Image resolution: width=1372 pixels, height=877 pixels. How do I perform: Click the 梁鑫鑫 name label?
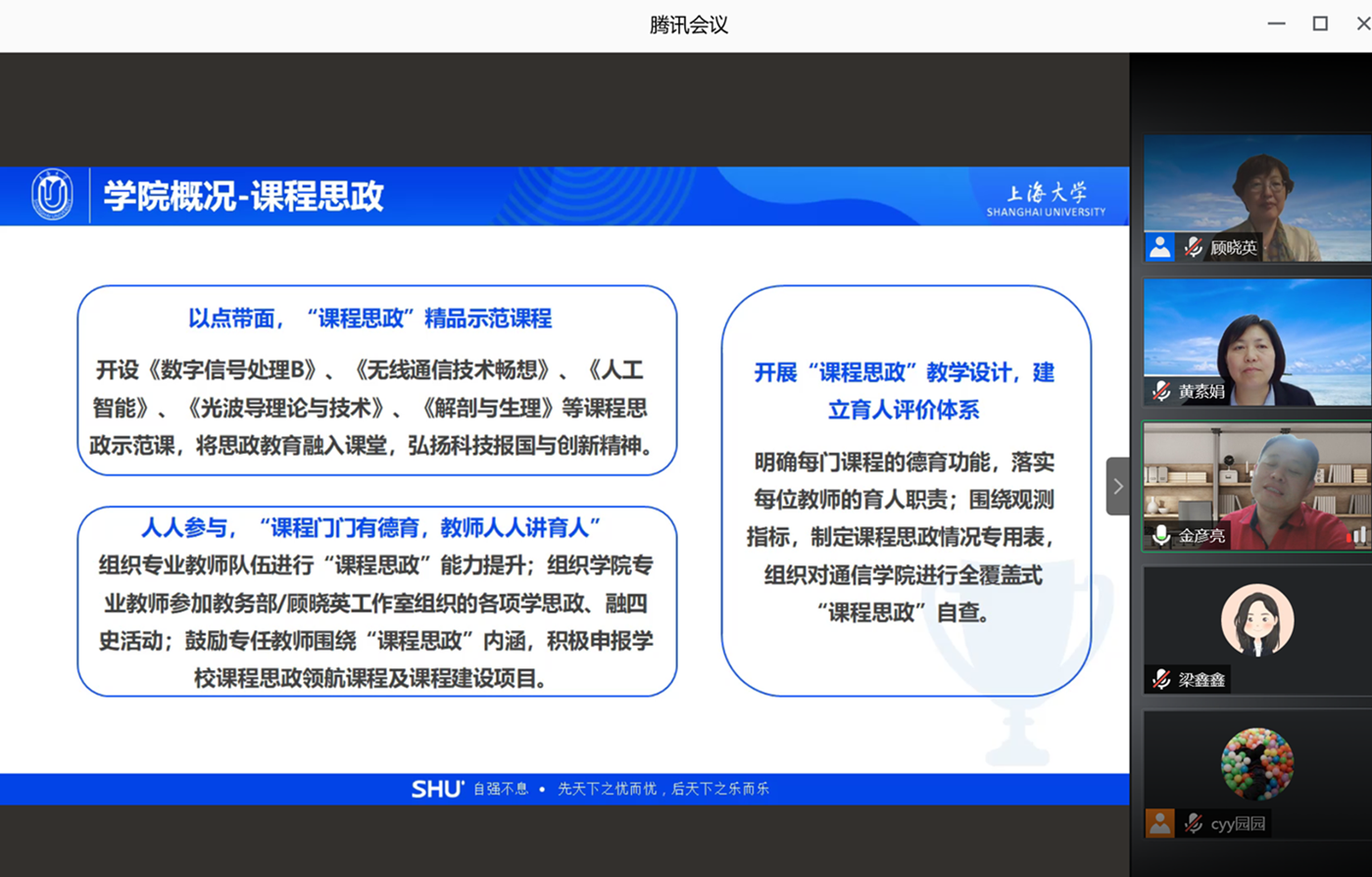pyautogui.click(x=1201, y=680)
